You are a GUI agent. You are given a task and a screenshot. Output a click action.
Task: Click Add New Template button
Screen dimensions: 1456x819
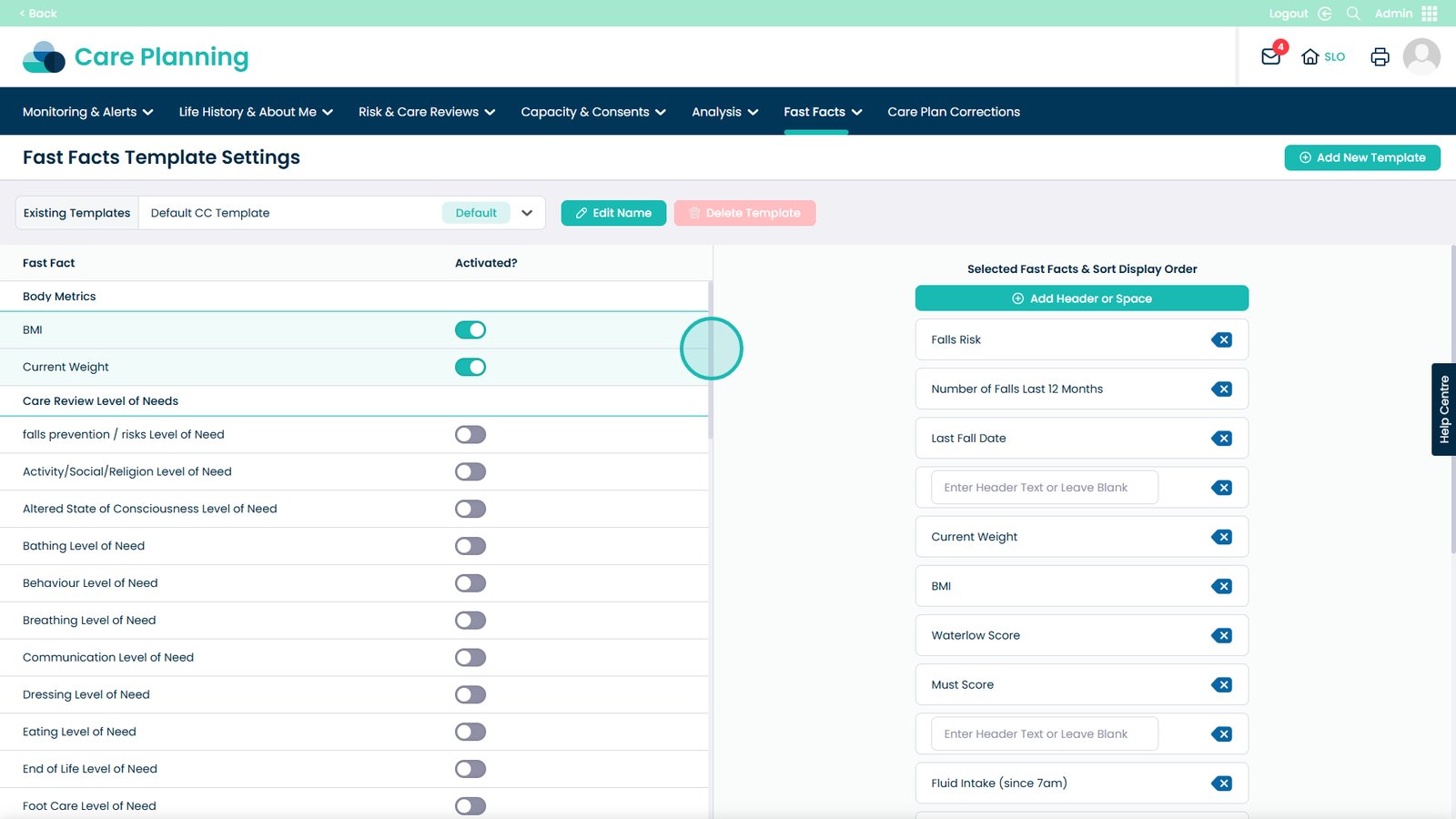pos(1361,157)
